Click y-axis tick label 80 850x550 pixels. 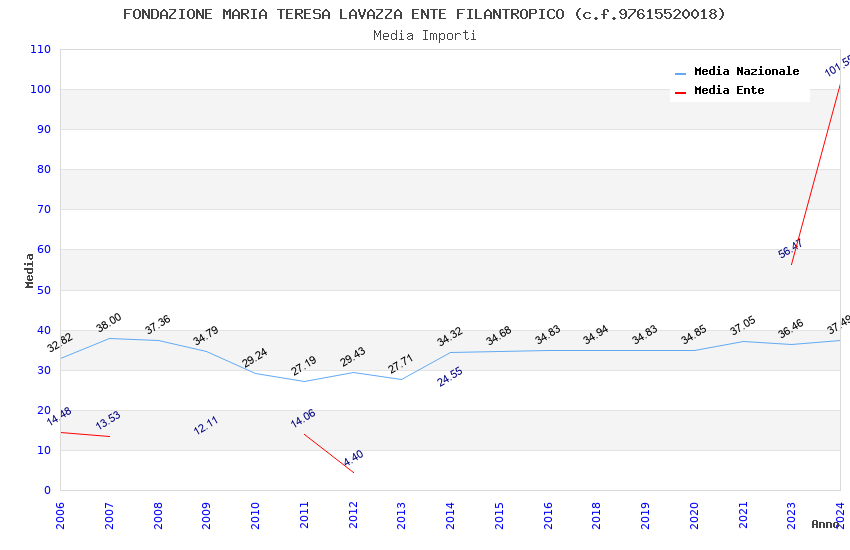[44, 170]
